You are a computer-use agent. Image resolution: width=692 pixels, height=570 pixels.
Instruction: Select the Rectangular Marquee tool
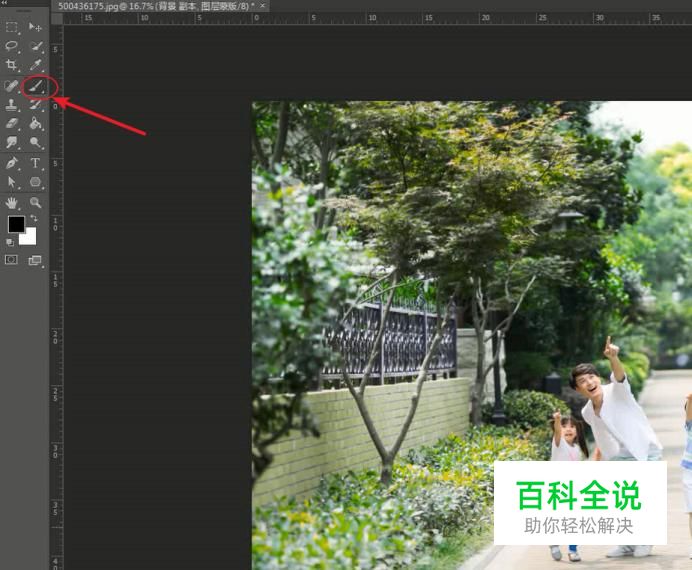[11, 27]
